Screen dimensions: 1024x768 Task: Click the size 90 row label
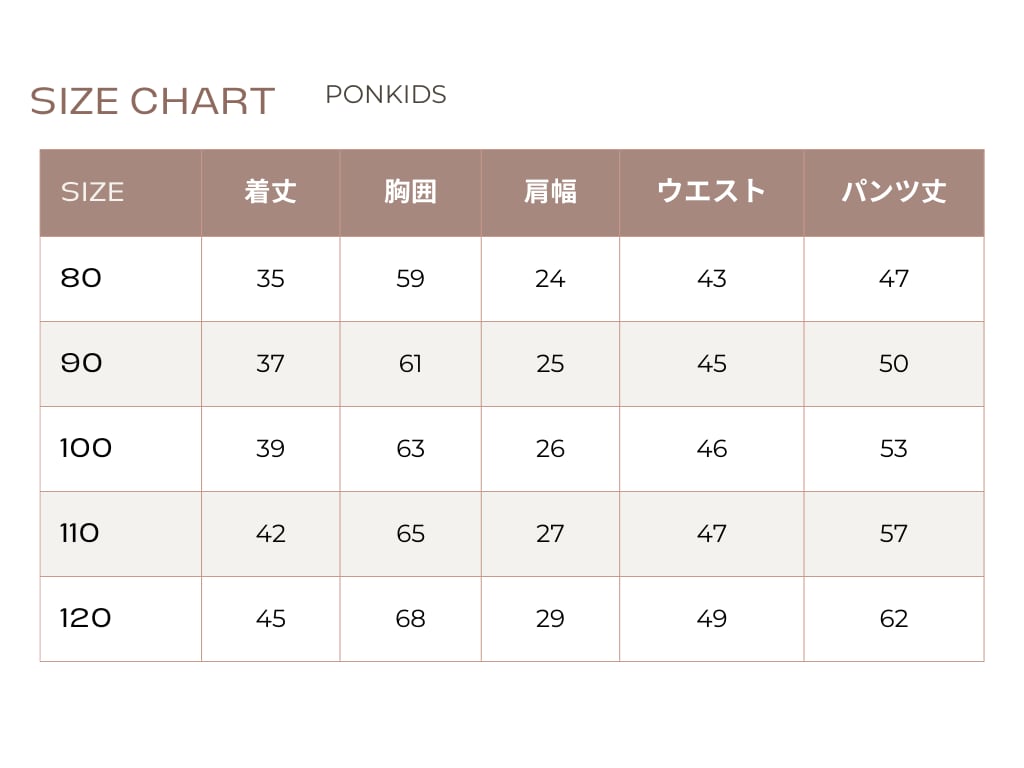[x=81, y=363]
